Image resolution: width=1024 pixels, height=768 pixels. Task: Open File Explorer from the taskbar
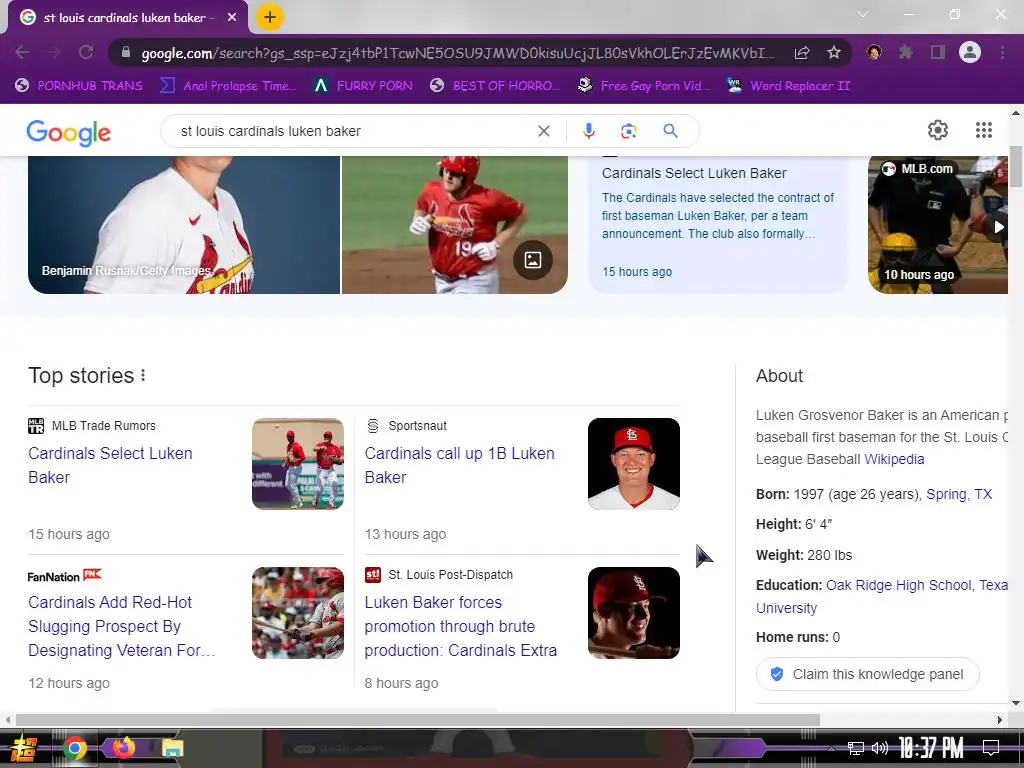tap(172, 748)
